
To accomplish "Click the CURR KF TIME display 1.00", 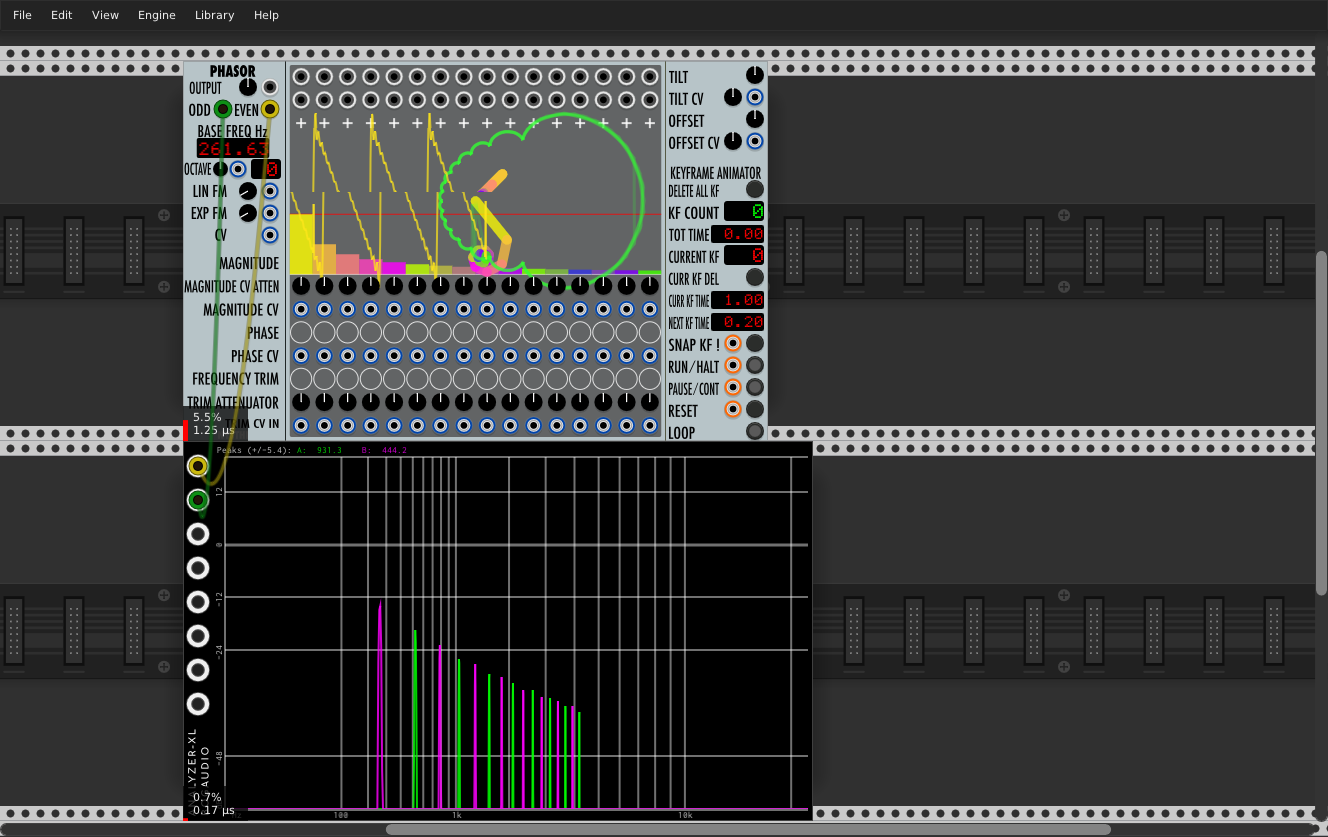I will (738, 300).
